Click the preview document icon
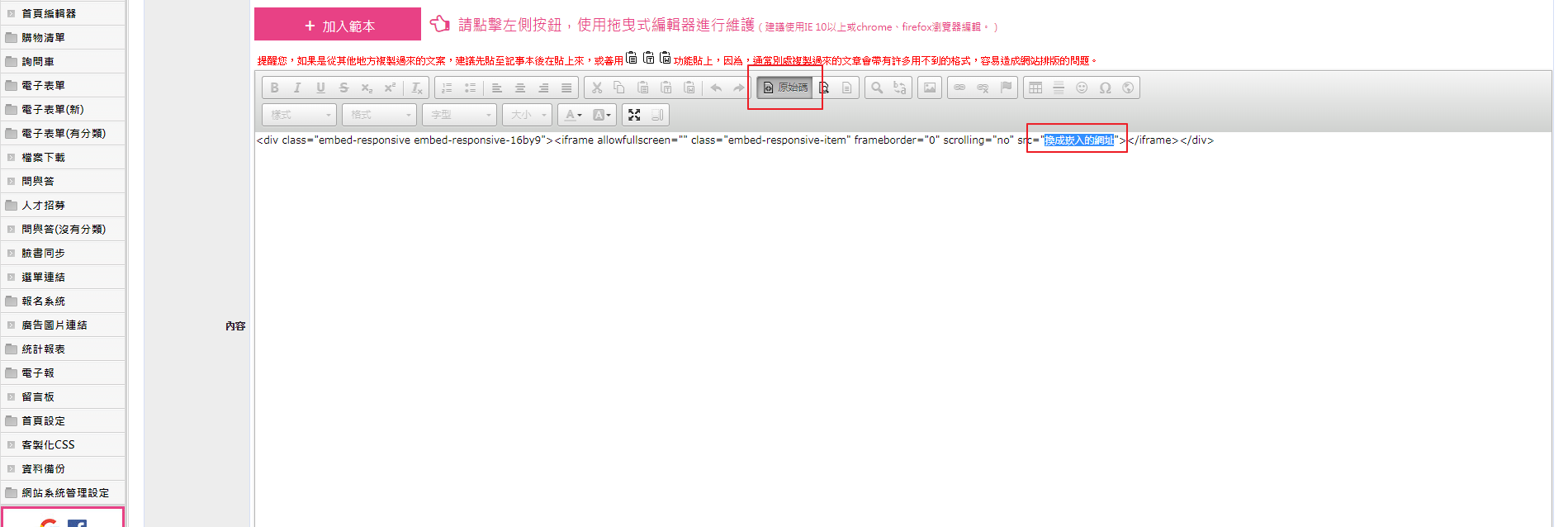Viewport: 1568px width, 527px height. [x=823, y=88]
